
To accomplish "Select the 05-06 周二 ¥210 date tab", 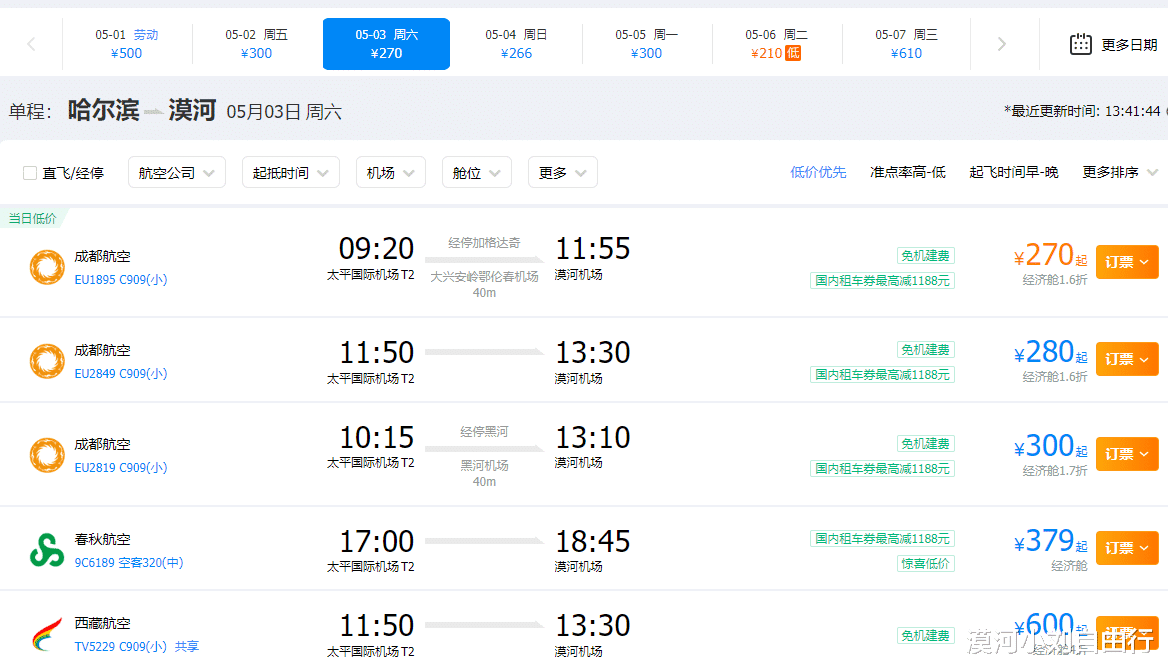I will (776, 44).
